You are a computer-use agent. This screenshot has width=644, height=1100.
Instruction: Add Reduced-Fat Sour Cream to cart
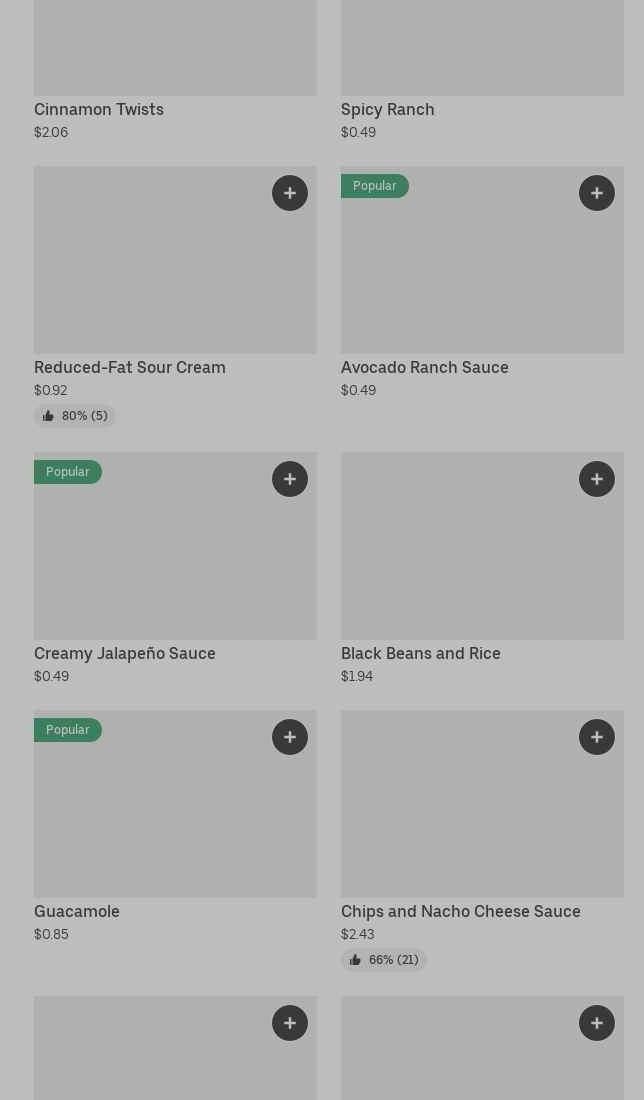click(290, 193)
